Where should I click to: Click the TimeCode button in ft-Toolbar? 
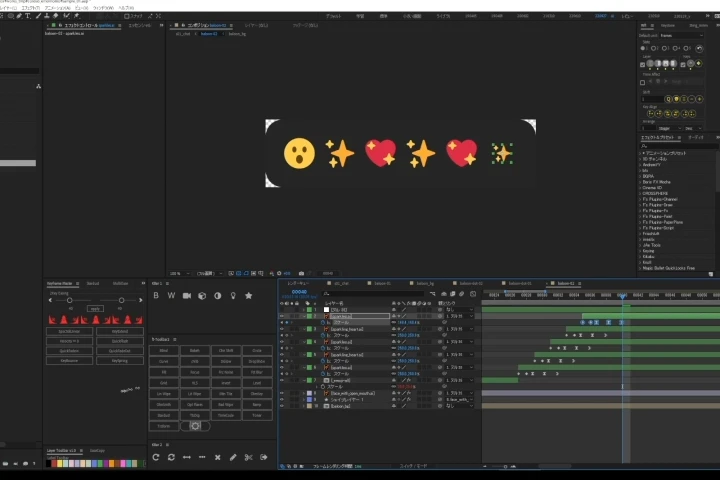click(226, 415)
